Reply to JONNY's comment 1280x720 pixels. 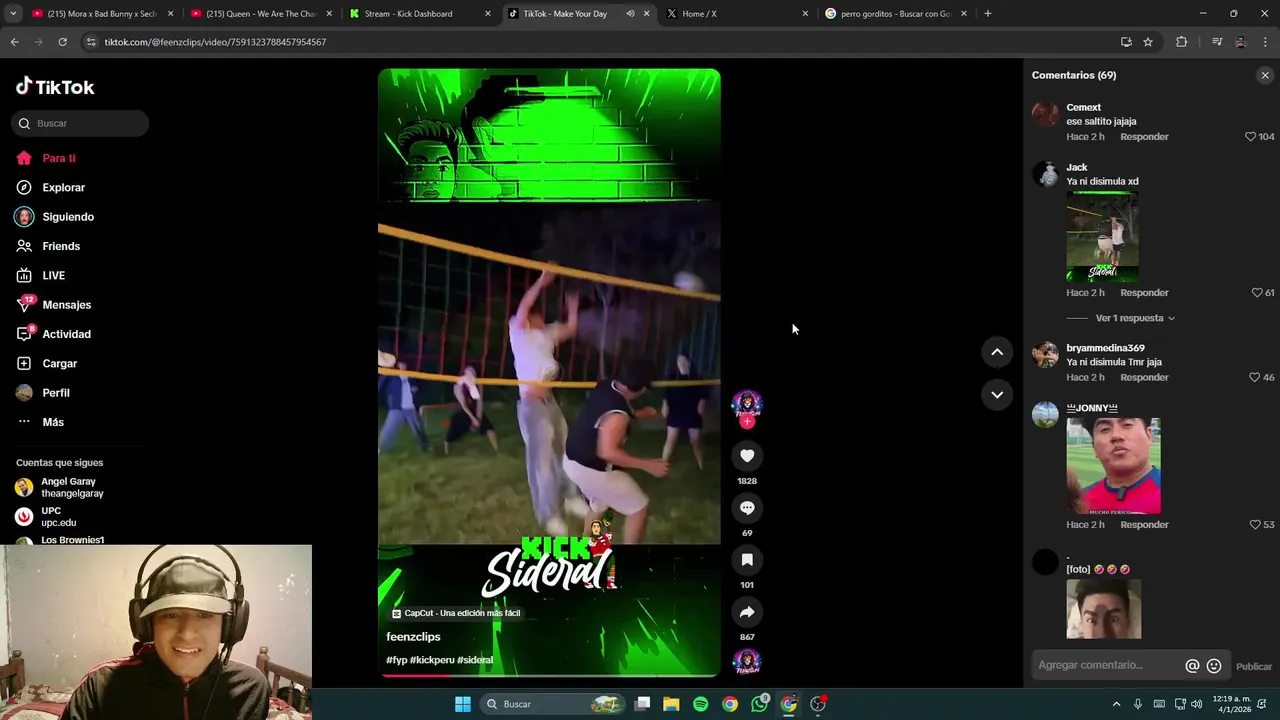(x=1144, y=525)
